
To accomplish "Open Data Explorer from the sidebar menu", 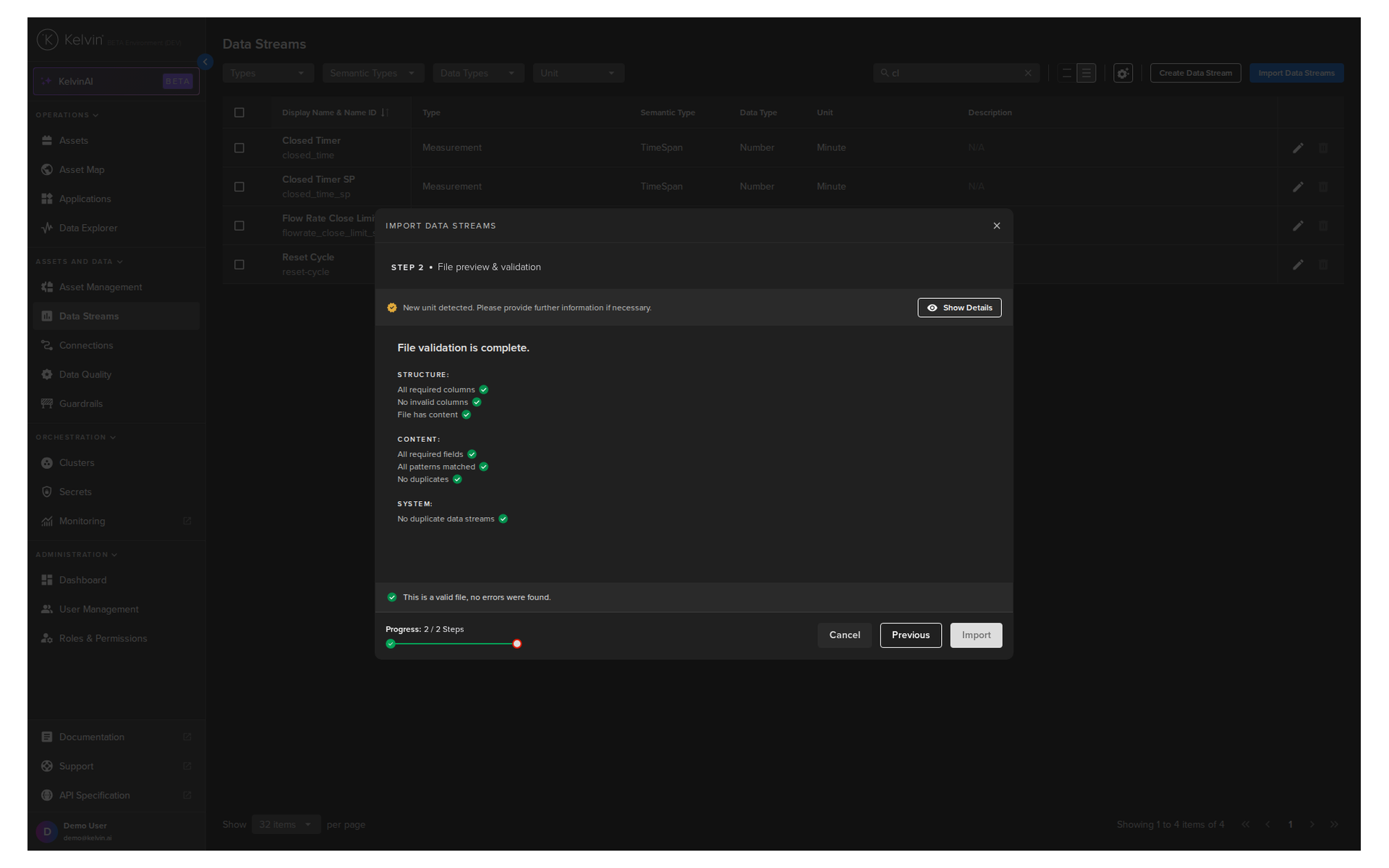I will 88,228.
